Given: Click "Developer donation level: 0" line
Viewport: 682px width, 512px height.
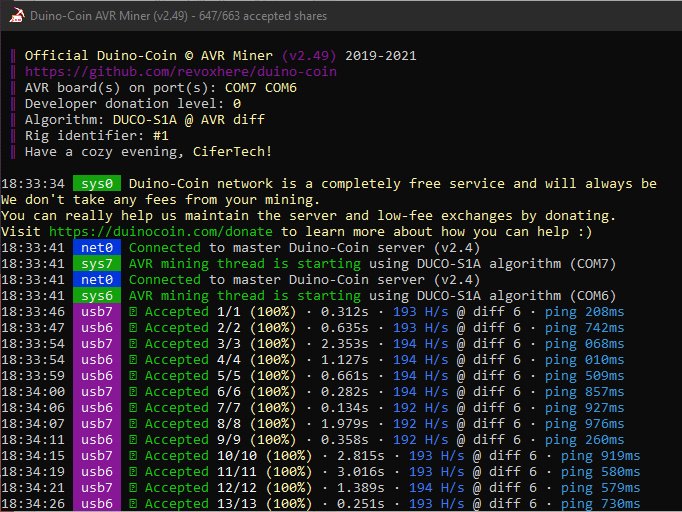Looking at the screenshot, I should [133, 104].
